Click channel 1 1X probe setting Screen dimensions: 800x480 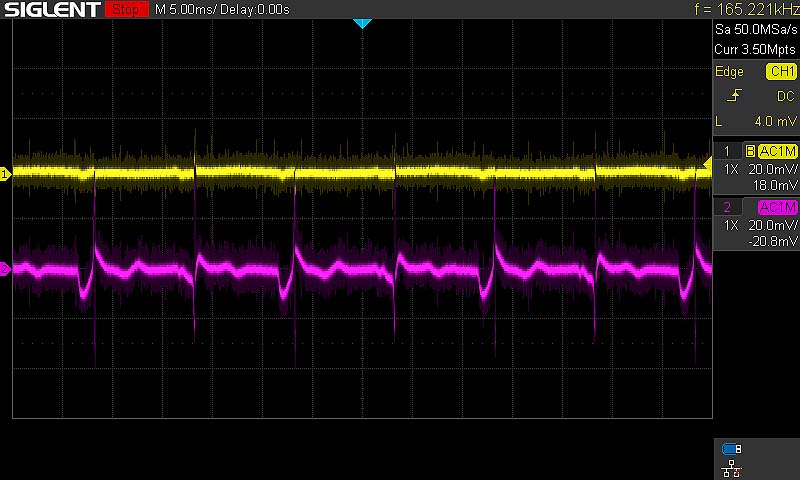pyautogui.click(x=731, y=169)
